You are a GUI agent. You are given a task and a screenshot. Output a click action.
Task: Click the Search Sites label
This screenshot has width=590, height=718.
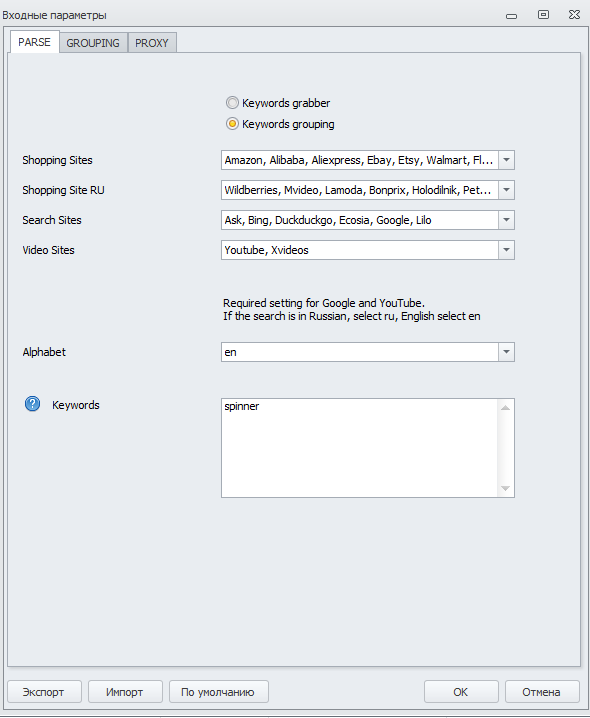click(52, 220)
